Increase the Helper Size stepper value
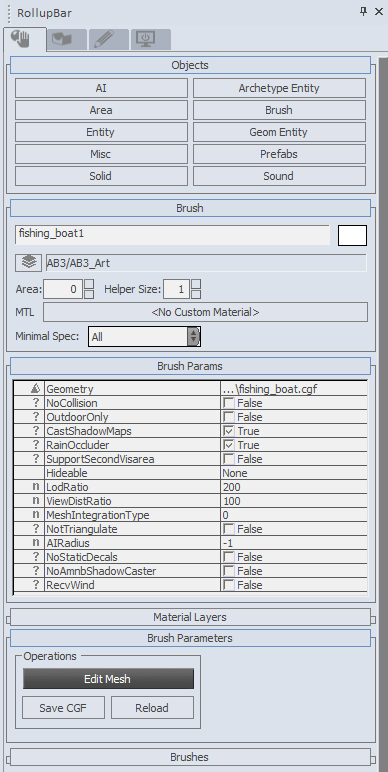 [196, 284]
